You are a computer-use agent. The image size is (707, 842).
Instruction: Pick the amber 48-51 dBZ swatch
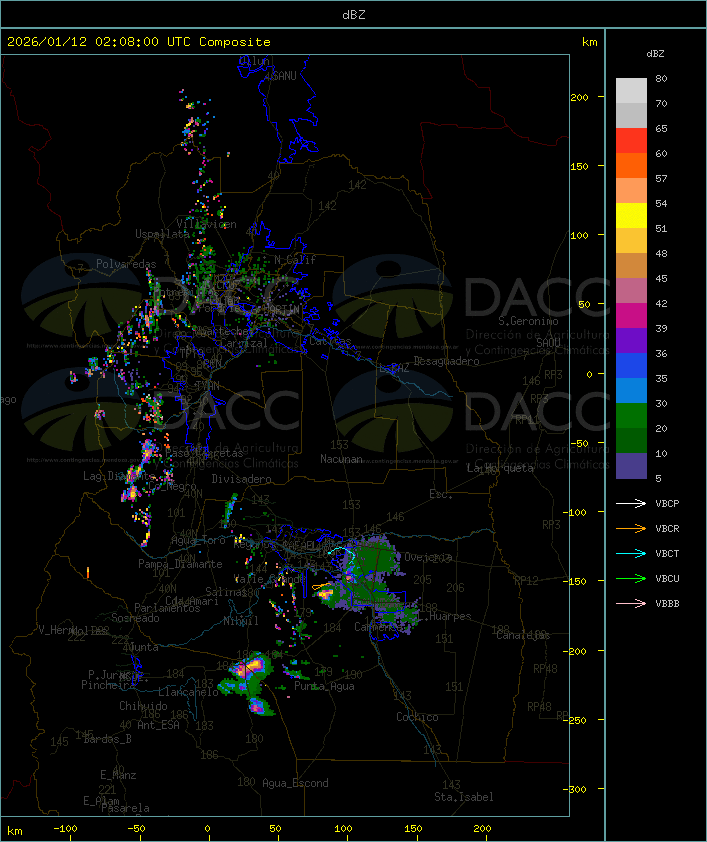(x=631, y=241)
